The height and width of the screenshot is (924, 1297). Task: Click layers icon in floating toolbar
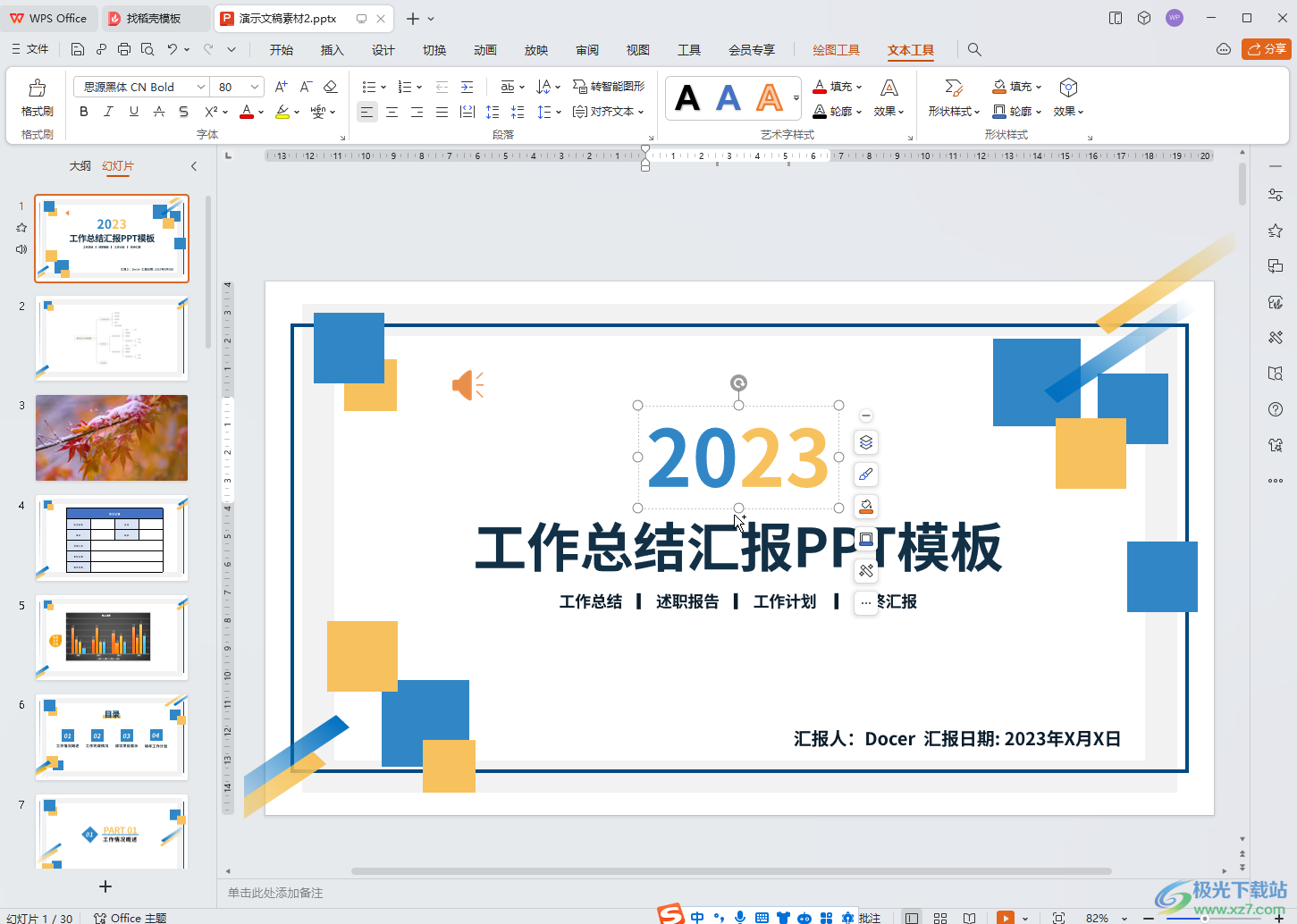click(865, 442)
